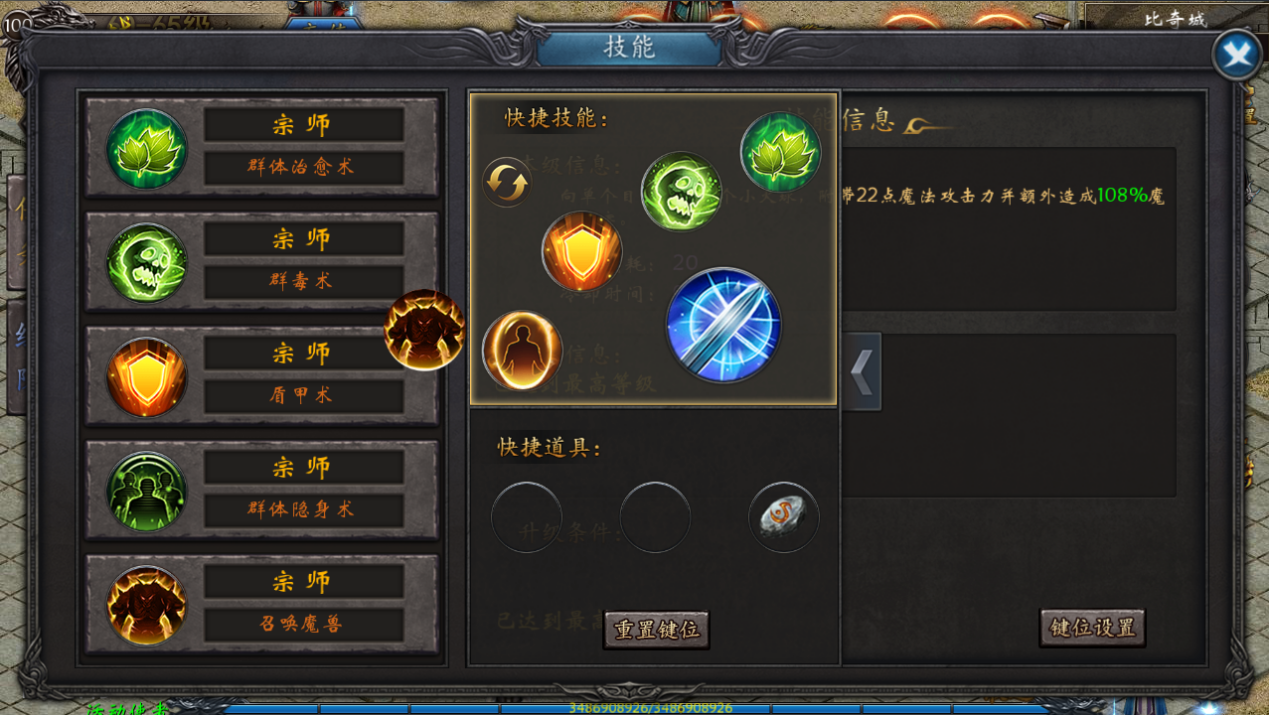1269x715 pixels.
Task: Select the 群体隐身术 skill name label
Action: pyautogui.click(x=302, y=509)
